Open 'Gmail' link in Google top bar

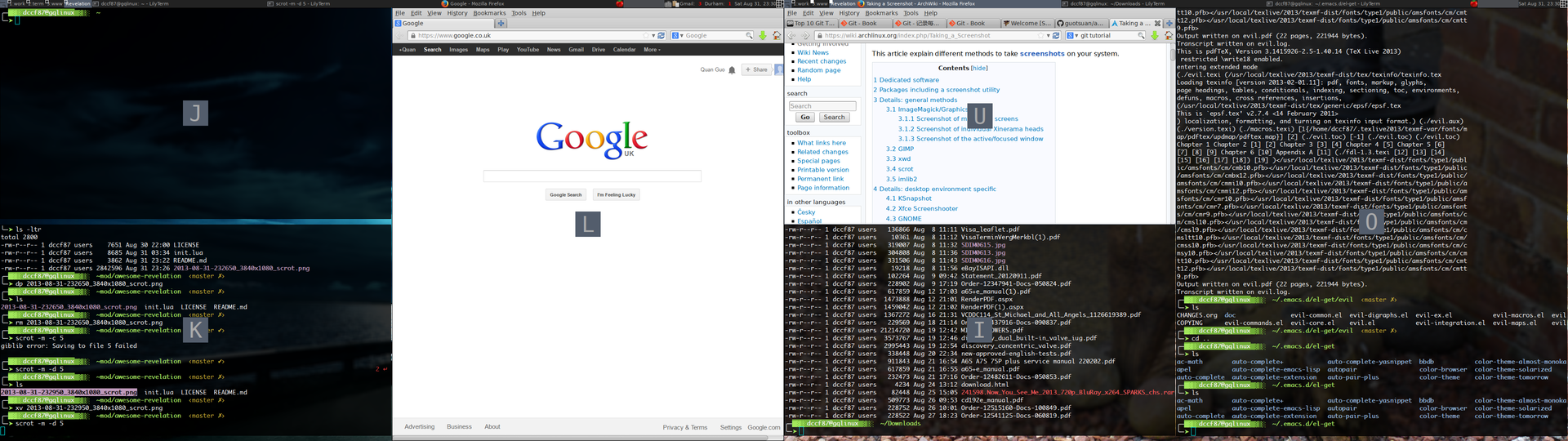[x=576, y=50]
